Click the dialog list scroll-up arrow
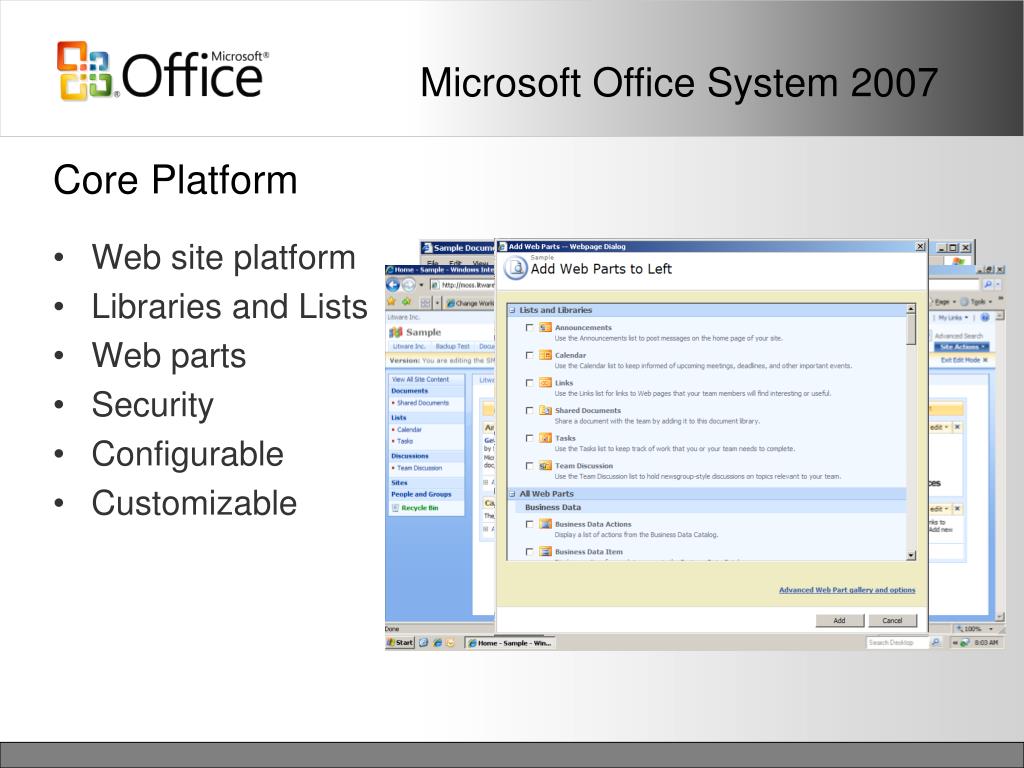This screenshot has width=1024, height=768. pyautogui.click(x=911, y=308)
